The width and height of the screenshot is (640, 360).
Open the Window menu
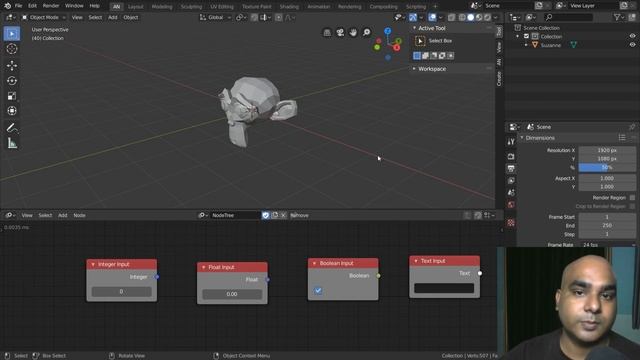74,6
